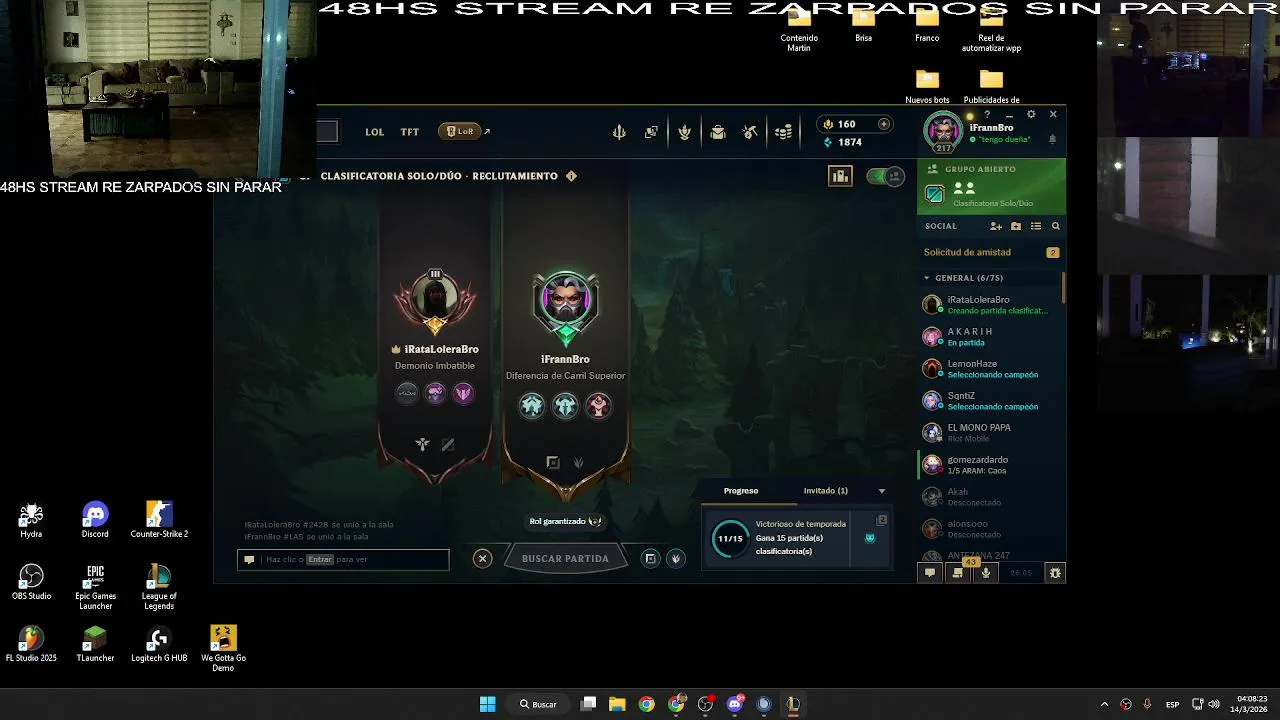The width and height of the screenshot is (1280, 720).
Task: Switch to the TFT game tab
Action: coord(410,132)
